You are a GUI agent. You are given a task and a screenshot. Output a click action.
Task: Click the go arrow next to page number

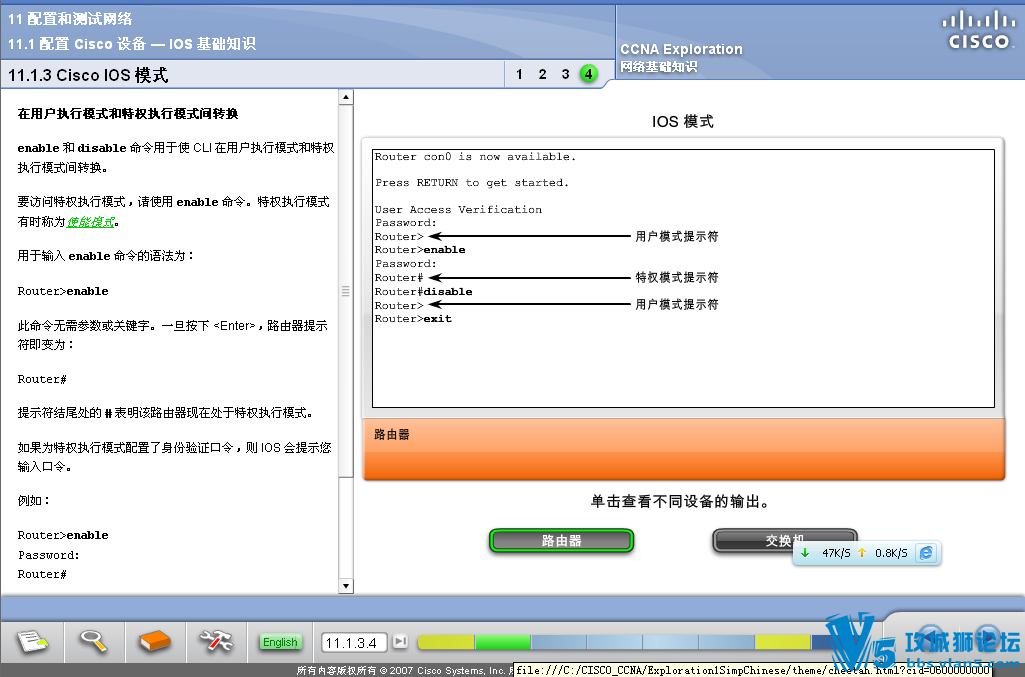click(x=400, y=642)
